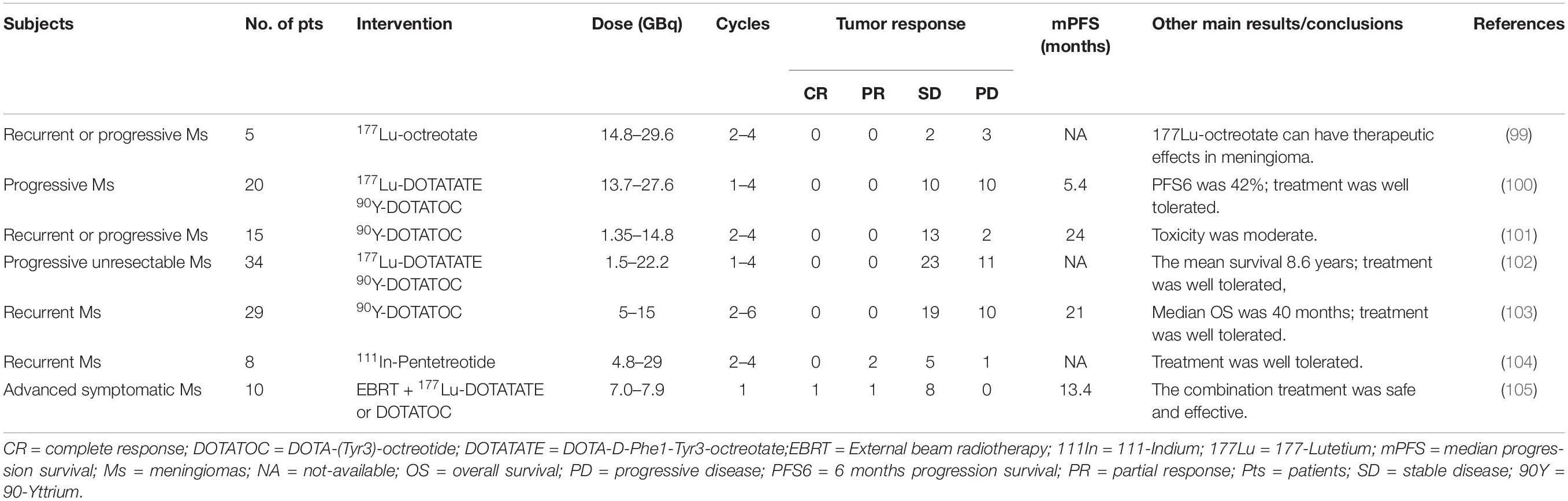Click the Subjects column header

(x=38, y=24)
